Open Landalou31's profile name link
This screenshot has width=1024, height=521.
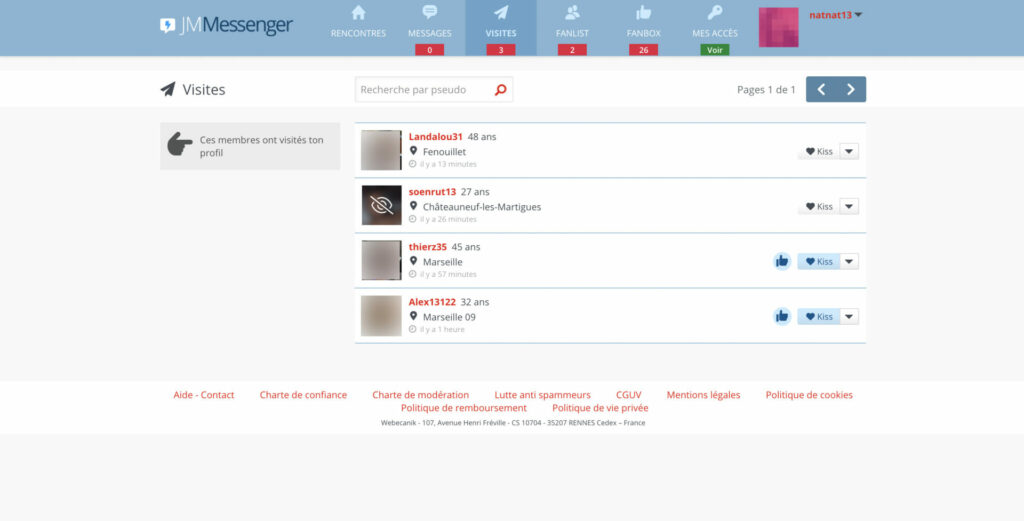[436, 136]
